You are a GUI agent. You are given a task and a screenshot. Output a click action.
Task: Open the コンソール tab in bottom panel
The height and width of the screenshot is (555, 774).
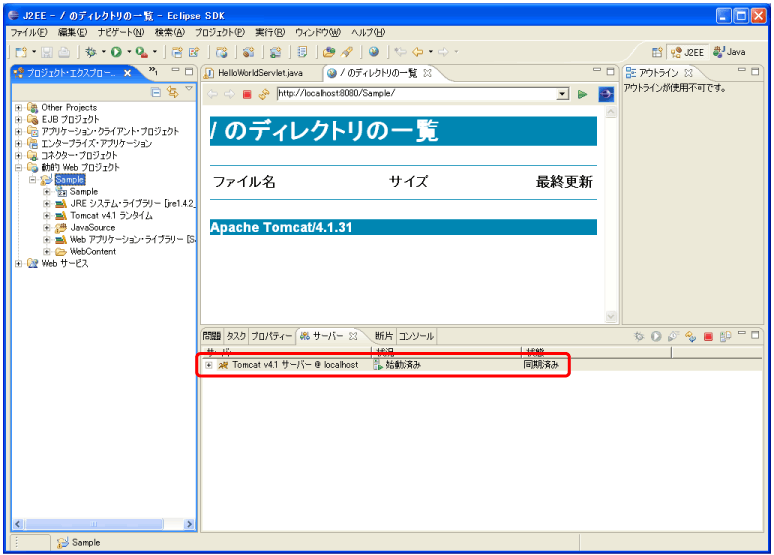tap(417, 336)
